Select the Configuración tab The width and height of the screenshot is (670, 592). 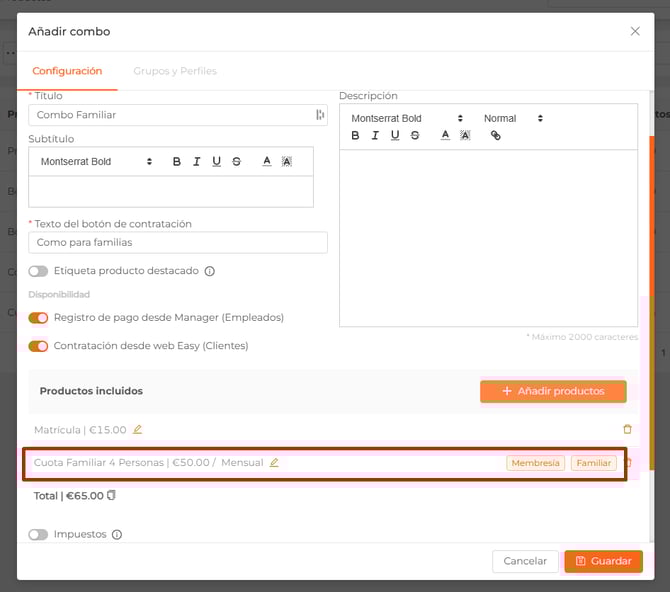pos(67,71)
